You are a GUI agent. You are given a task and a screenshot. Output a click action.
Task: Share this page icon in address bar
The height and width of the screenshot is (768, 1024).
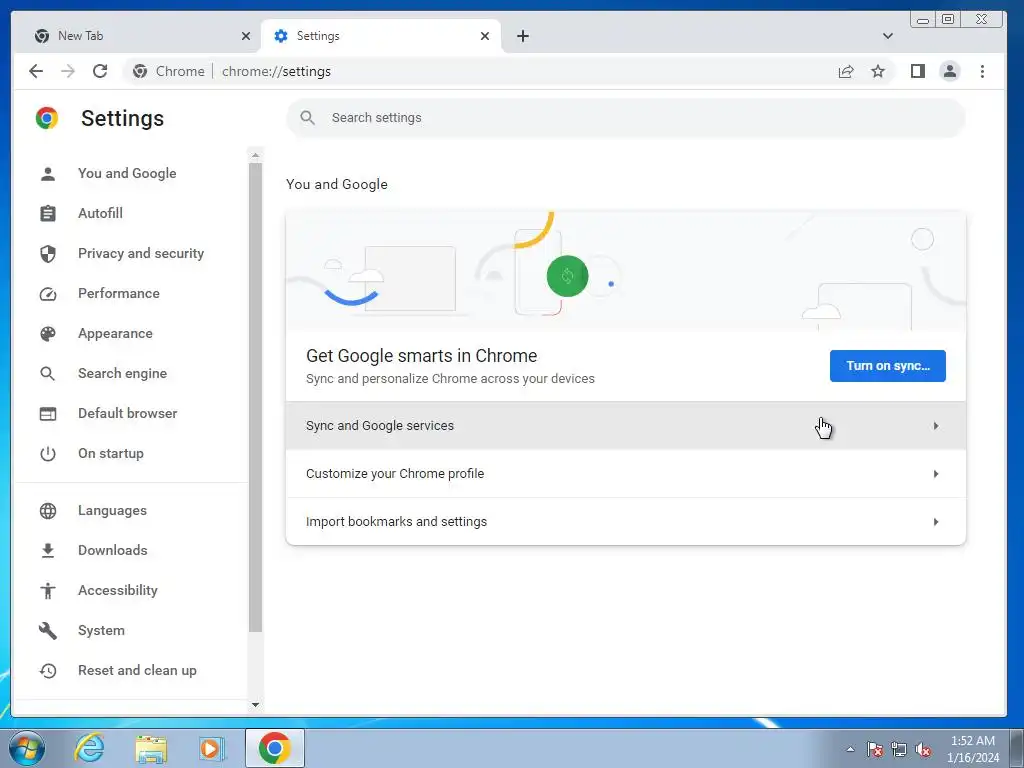(846, 71)
